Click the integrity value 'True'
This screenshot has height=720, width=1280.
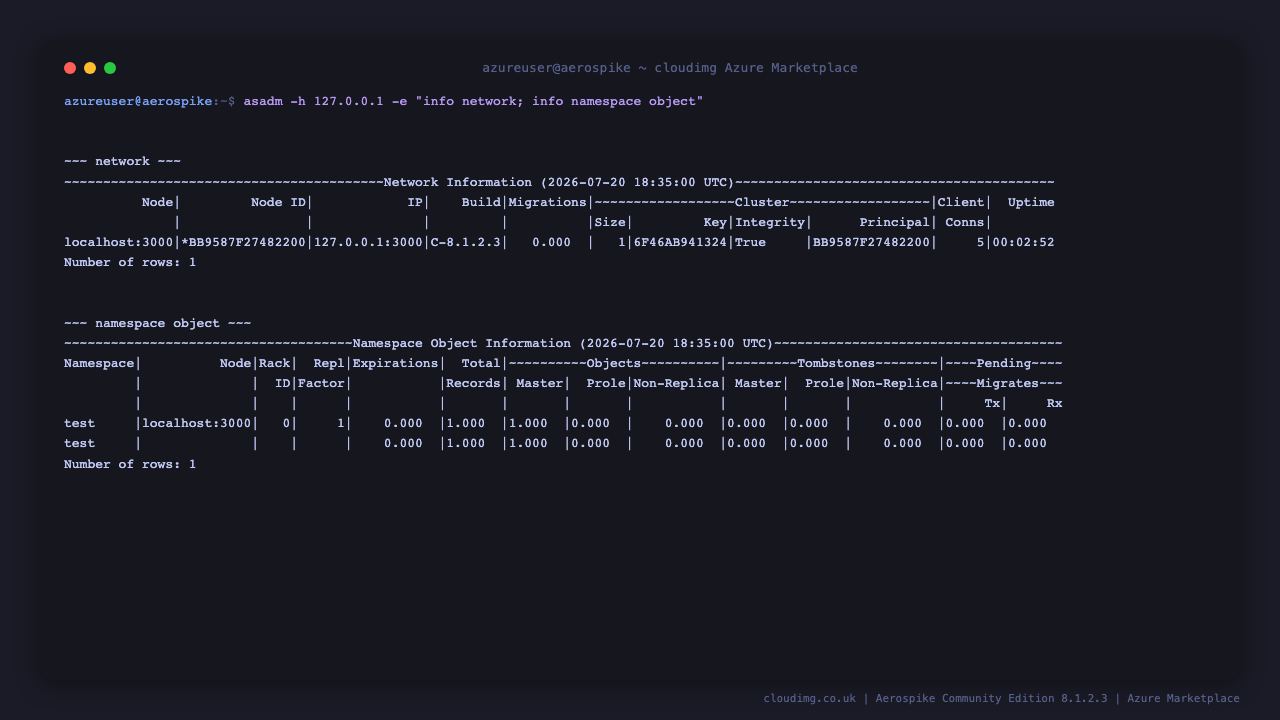coord(750,242)
